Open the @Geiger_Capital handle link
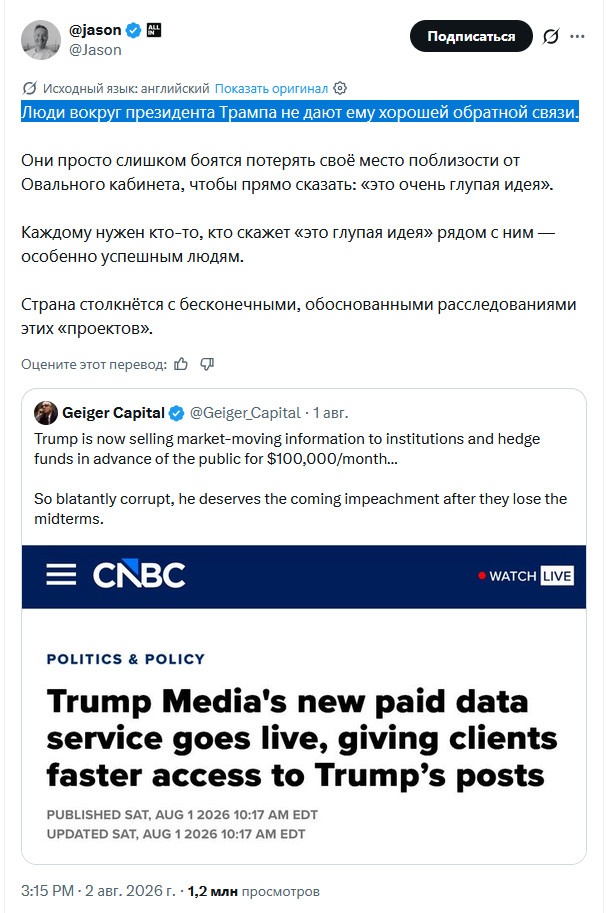This screenshot has width=606, height=913. pyautogui.click(x=245, y=413)
